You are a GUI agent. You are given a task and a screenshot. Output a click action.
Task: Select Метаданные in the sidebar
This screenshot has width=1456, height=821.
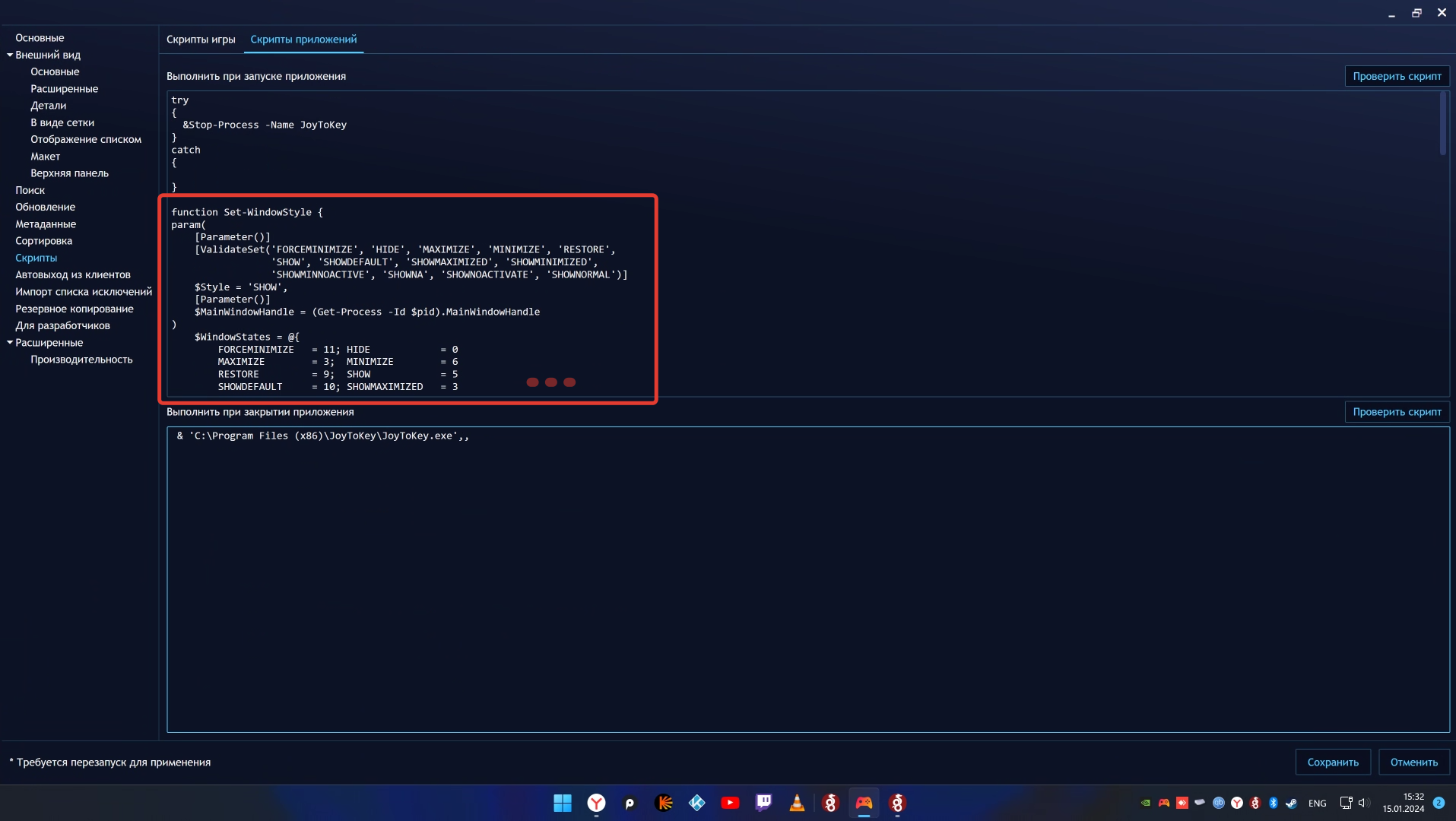[46, 224]
